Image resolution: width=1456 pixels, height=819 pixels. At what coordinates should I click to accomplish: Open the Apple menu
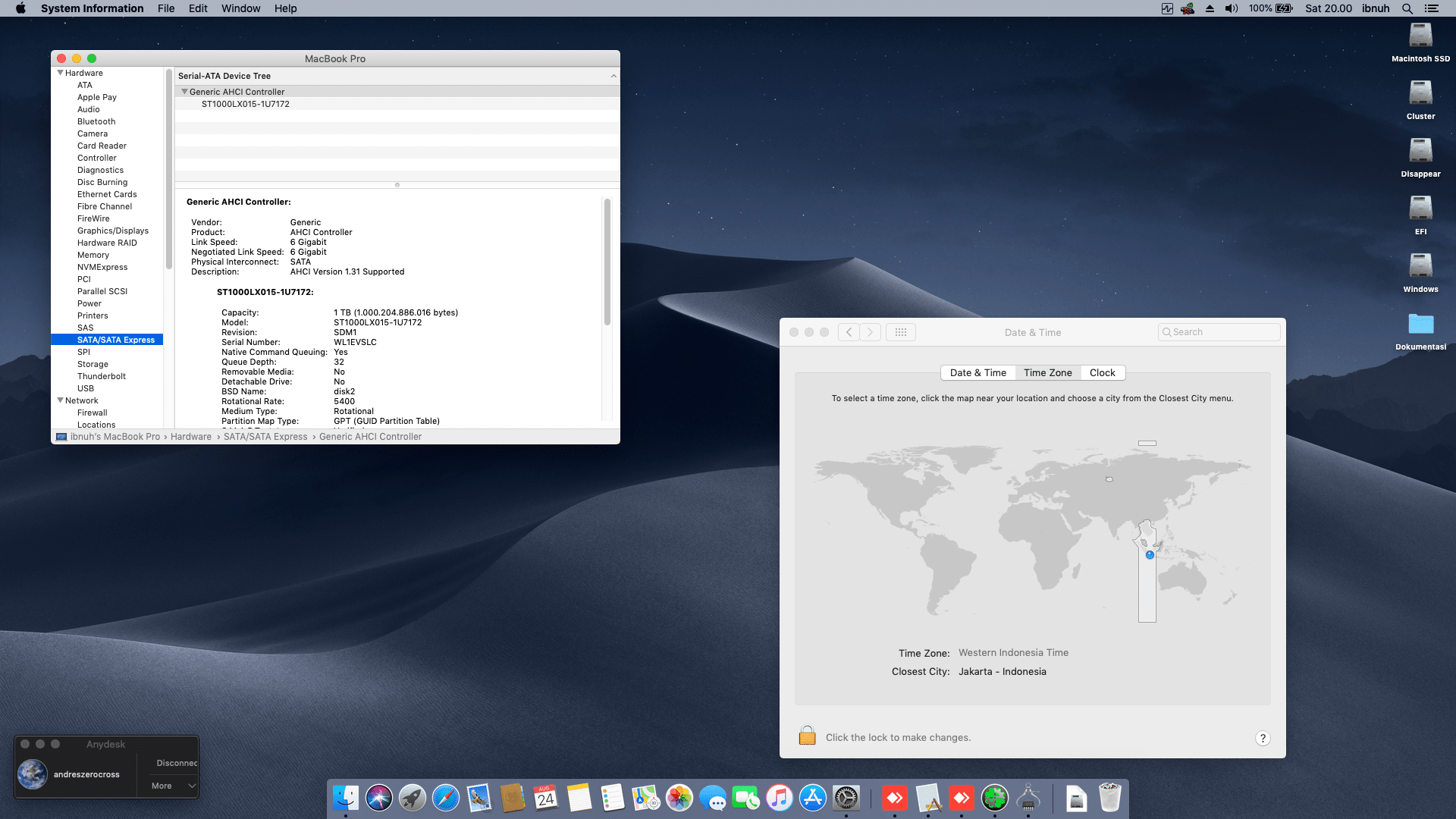[20, 8]
